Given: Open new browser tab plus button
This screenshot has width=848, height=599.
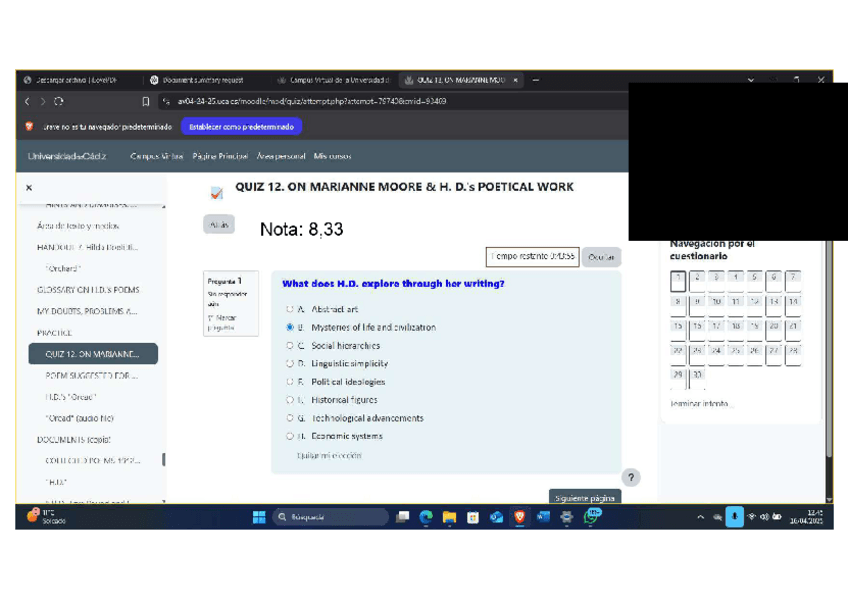Looking at the screenshot, I should point(535,80).
